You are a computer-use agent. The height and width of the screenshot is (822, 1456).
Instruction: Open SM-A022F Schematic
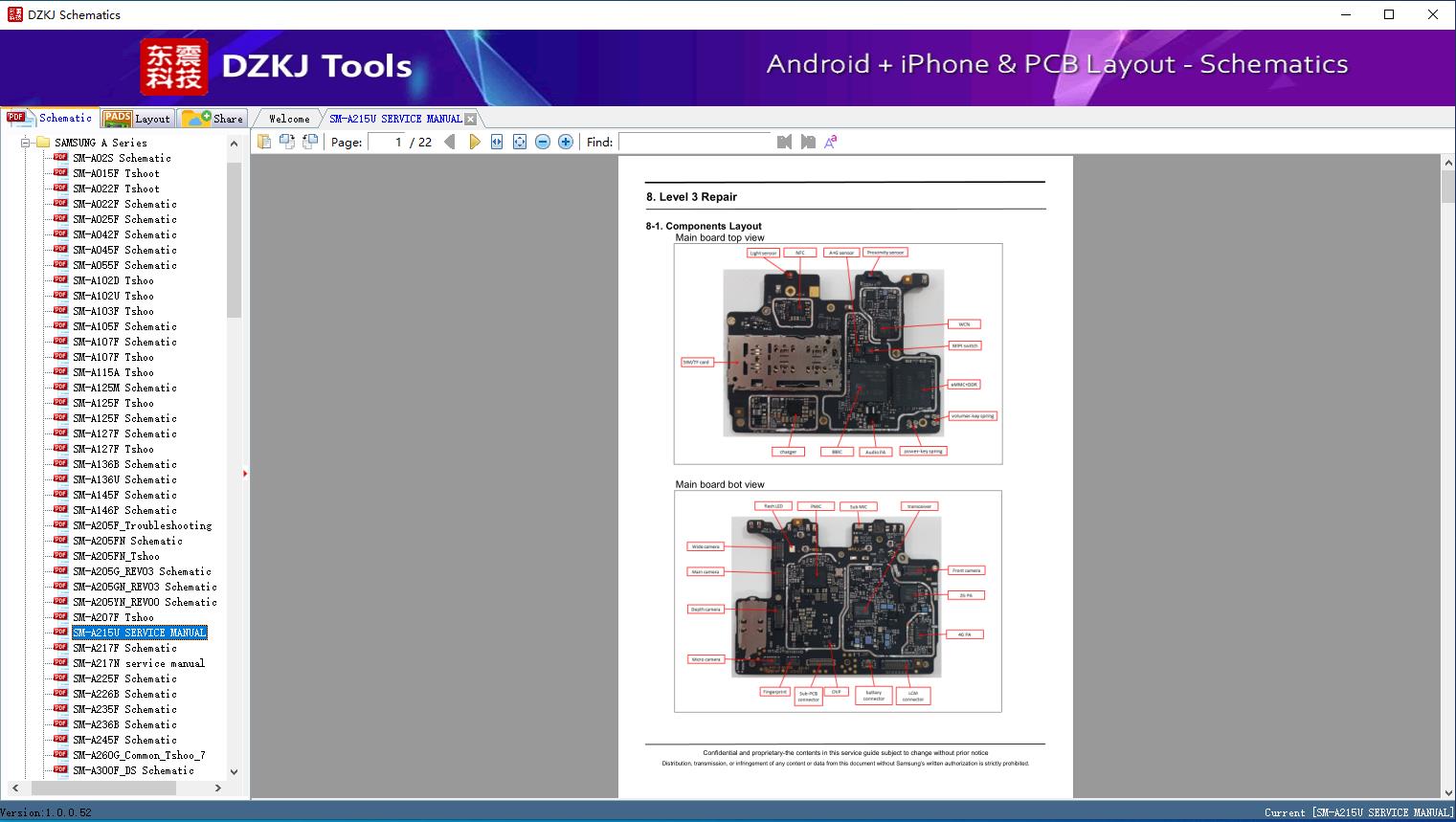tap(124, 204)
